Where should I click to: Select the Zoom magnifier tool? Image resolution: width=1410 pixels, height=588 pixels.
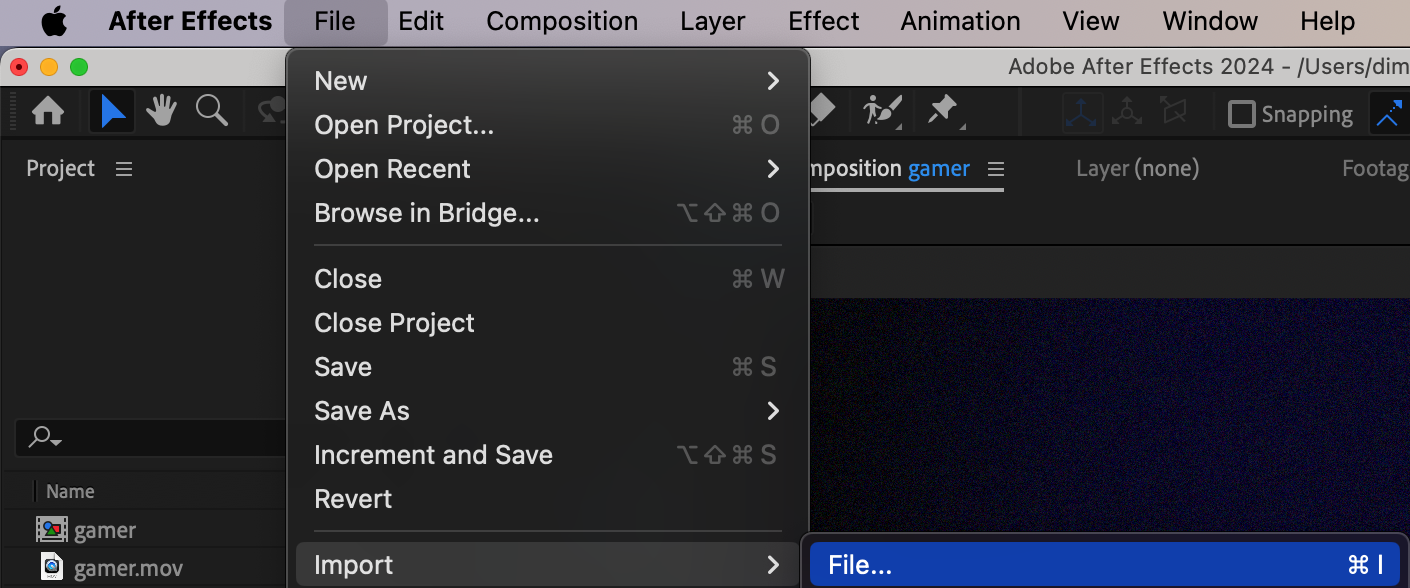coord(211,112)
